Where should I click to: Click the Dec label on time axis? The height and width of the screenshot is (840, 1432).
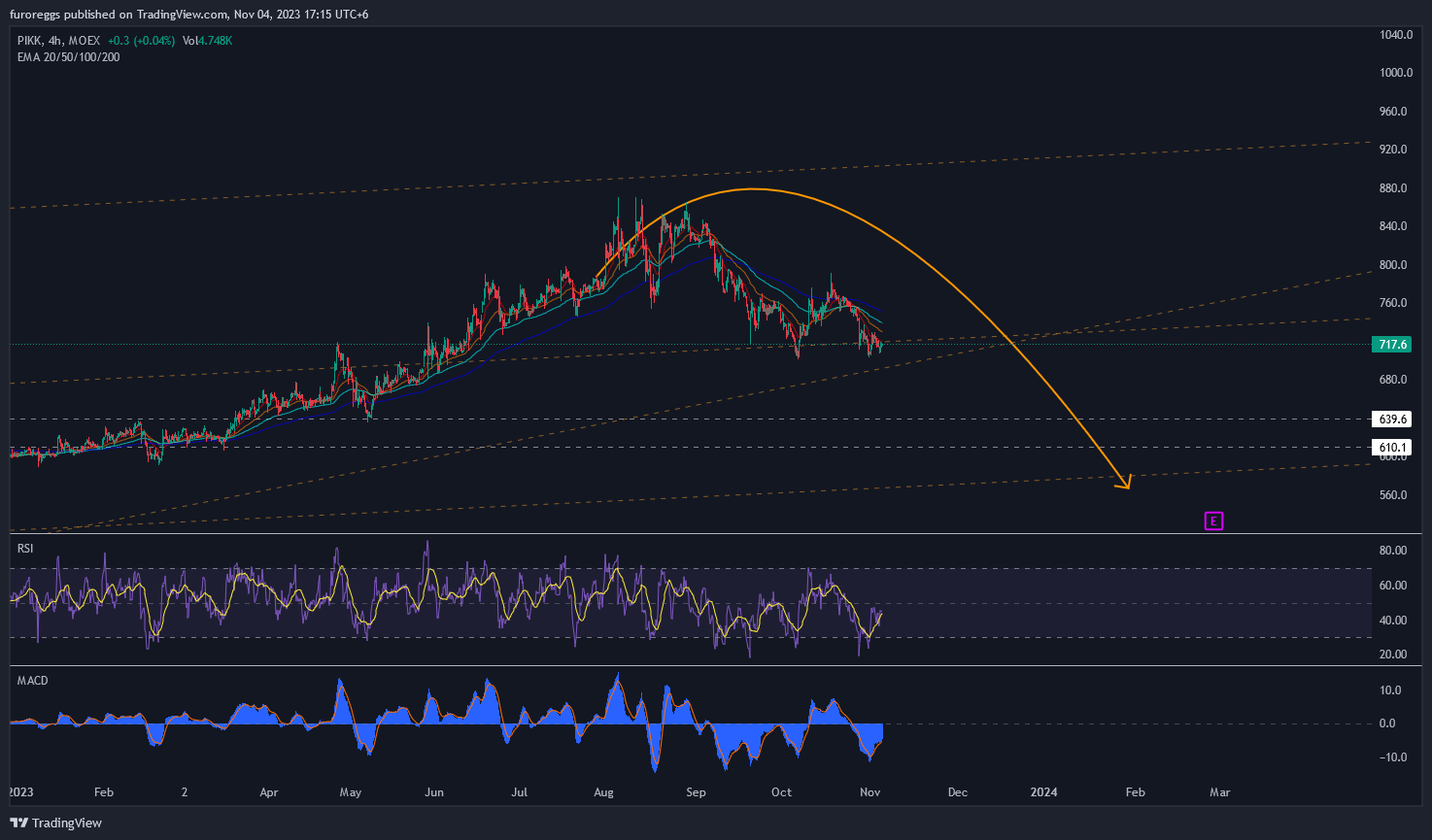(958, 792)
